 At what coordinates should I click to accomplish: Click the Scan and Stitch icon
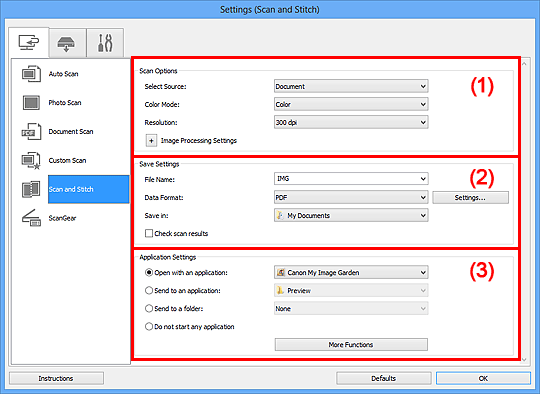[31, 189]
